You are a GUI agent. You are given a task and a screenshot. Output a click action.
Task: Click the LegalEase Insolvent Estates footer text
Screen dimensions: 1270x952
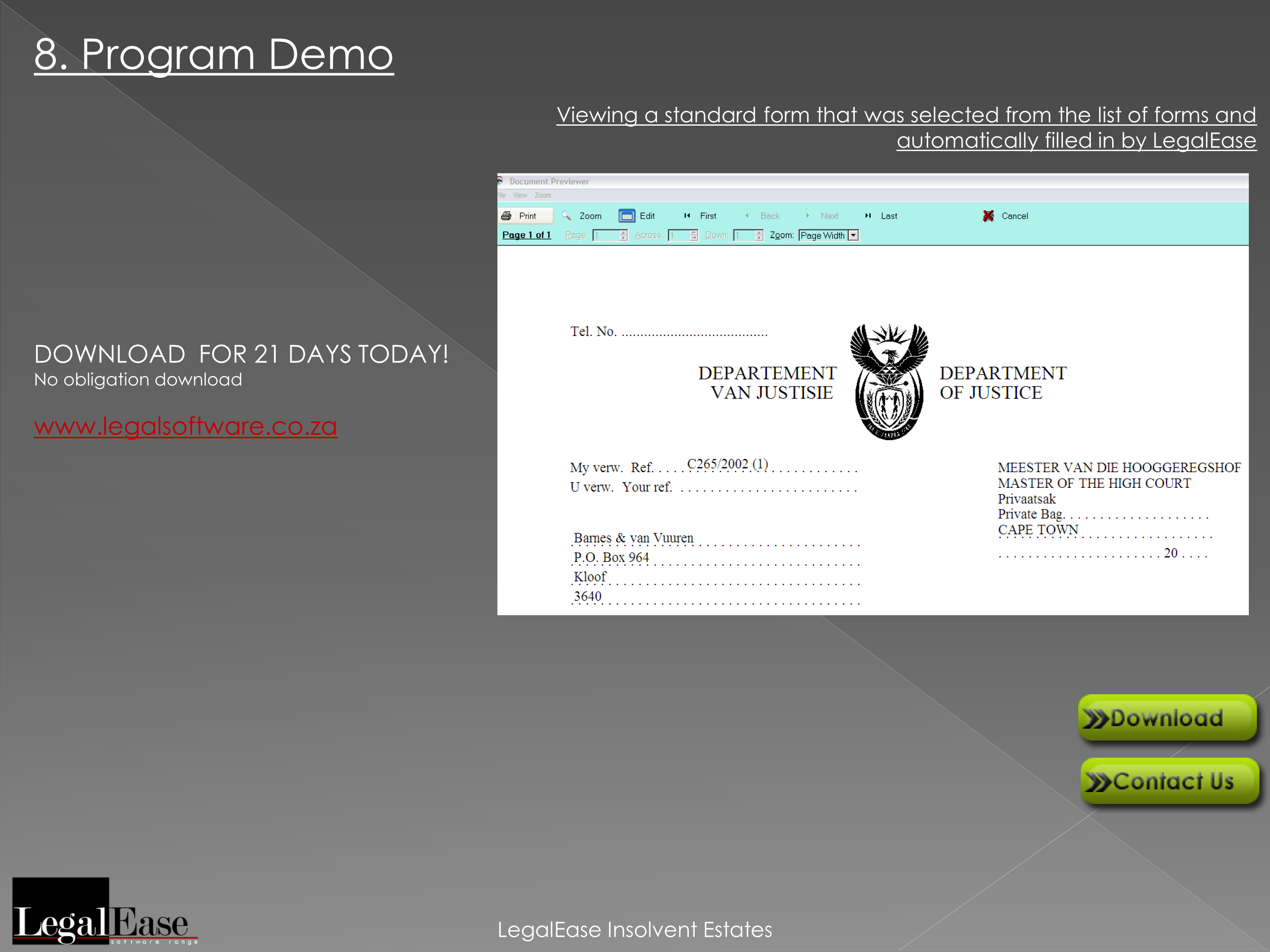pos(635,930)
